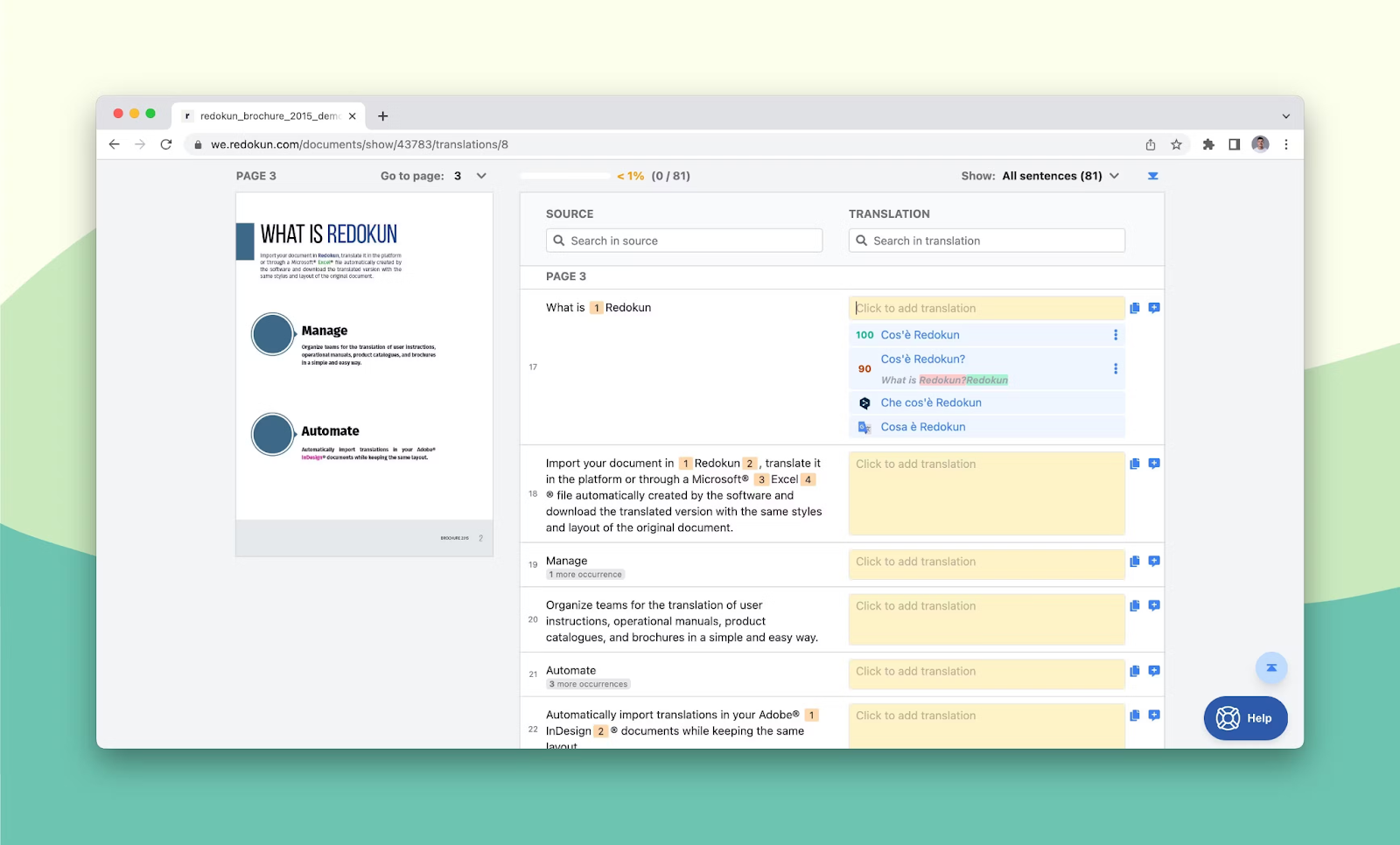Image resolution: width=1400 pixels, height=845 pixels.
Task: Click the page 3 document preview thumbnail
Action: click(x=364, y=374)
